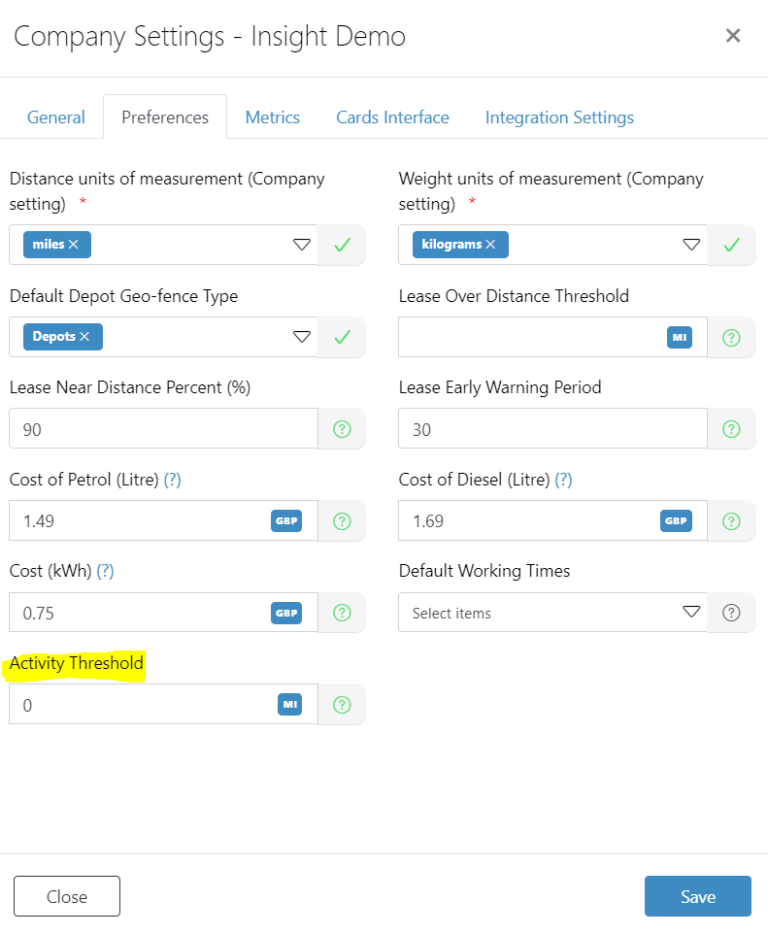This screenshot has height=934, width=768.
Task: Click the green checkmark beside weight units
Action: 731,244
